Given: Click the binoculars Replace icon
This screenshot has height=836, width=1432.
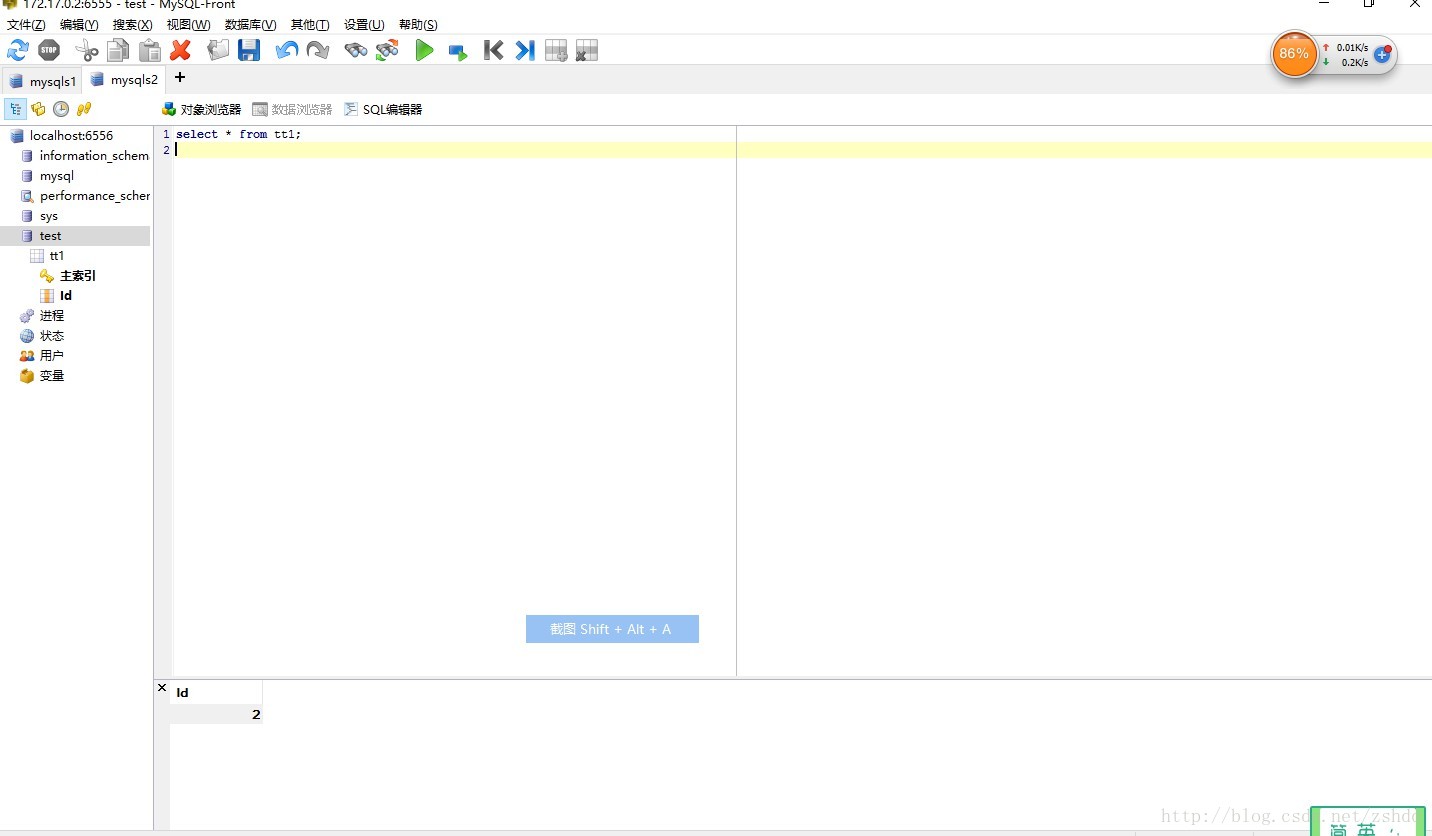Looking at the screenshot, I should point(387,50).
